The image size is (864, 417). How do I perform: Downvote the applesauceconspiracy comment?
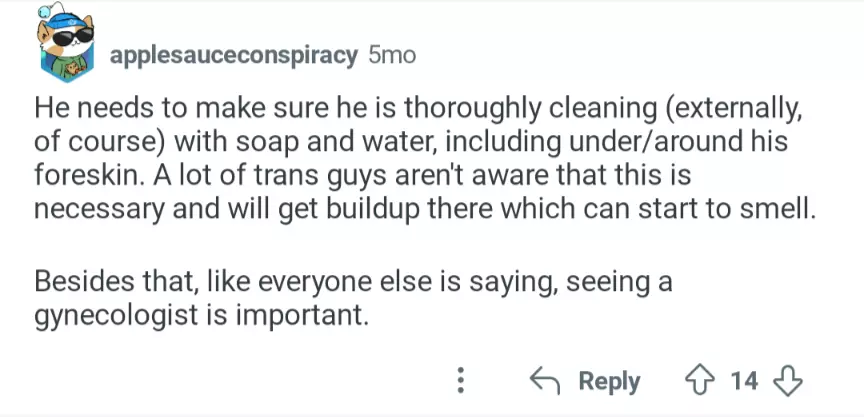(x=789, y=381)
